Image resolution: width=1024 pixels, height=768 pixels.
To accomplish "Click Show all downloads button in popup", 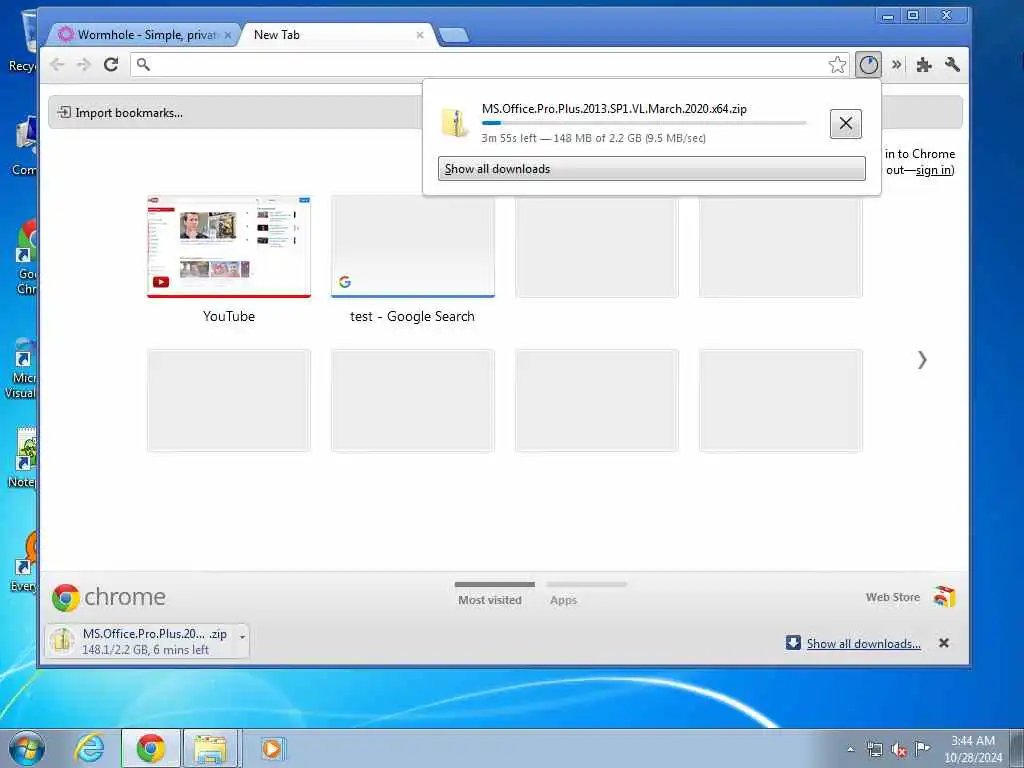I will click(x=652, y=168).
